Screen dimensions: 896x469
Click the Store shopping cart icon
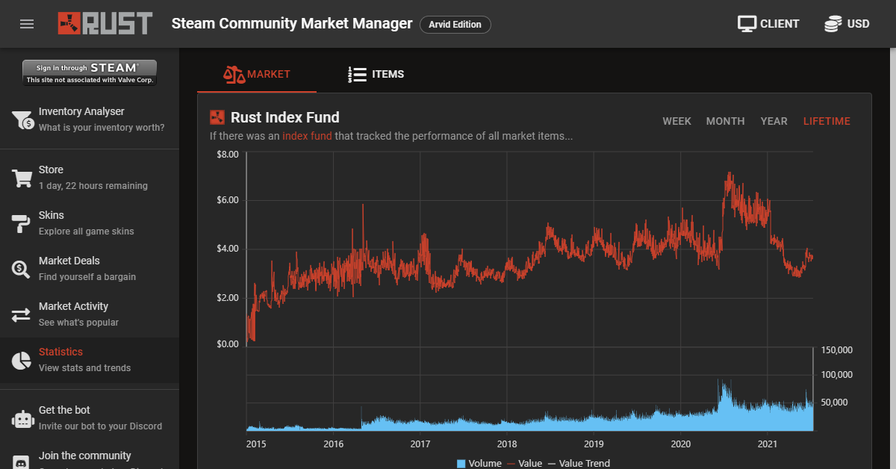22,178
